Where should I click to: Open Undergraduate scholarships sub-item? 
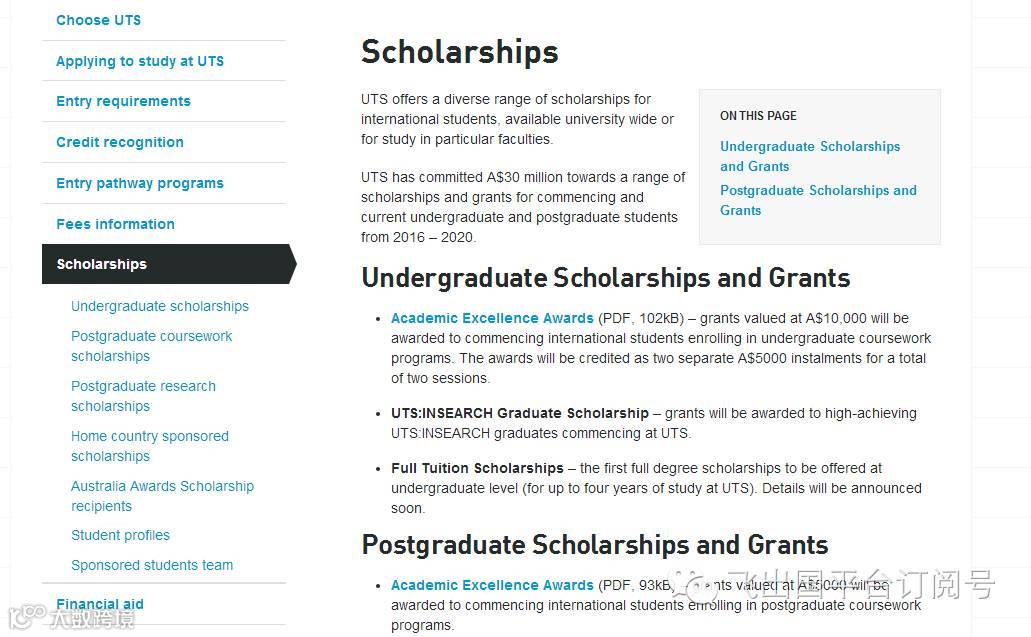(x=160, y=306)
